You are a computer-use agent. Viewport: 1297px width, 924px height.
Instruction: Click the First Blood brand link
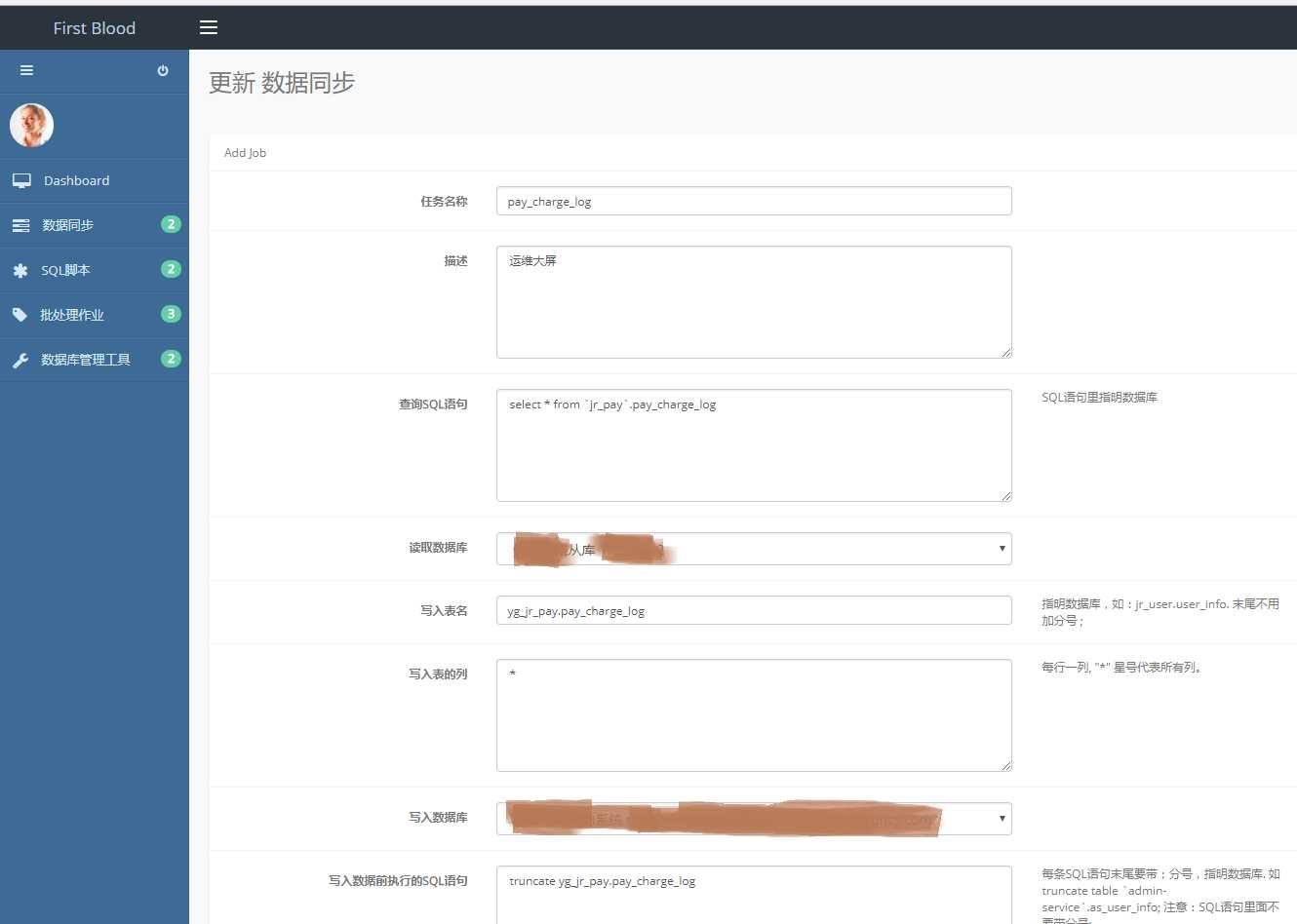tap(95, 28)
